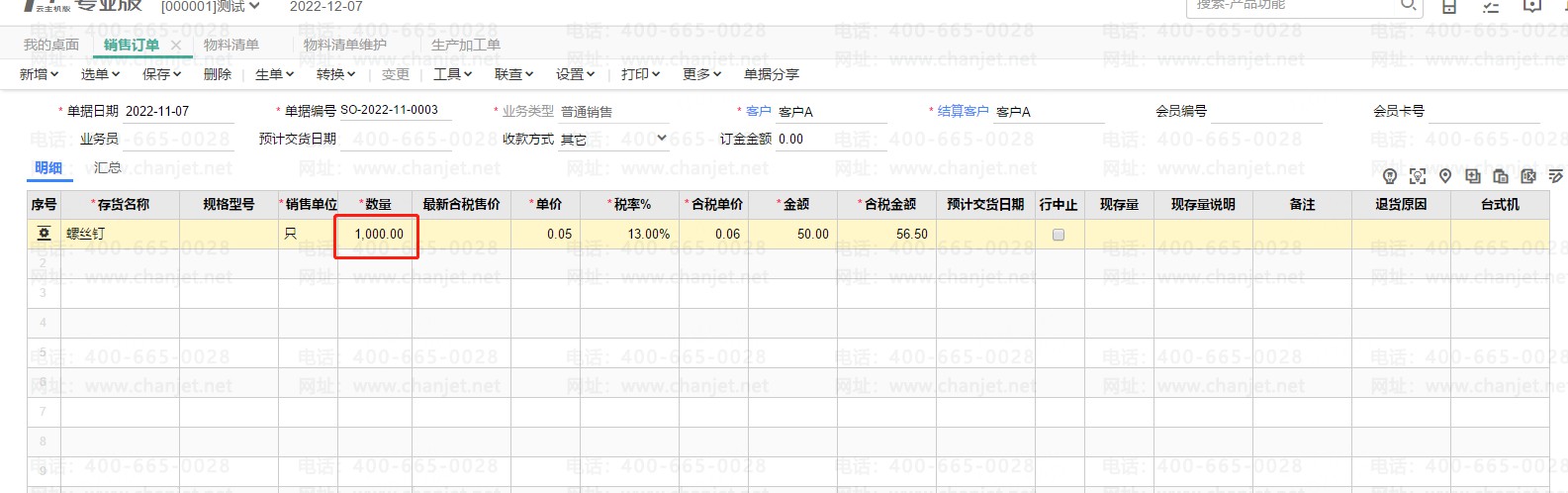
Task: Click the lightbulb tips icon above table
Action: 1390,176
